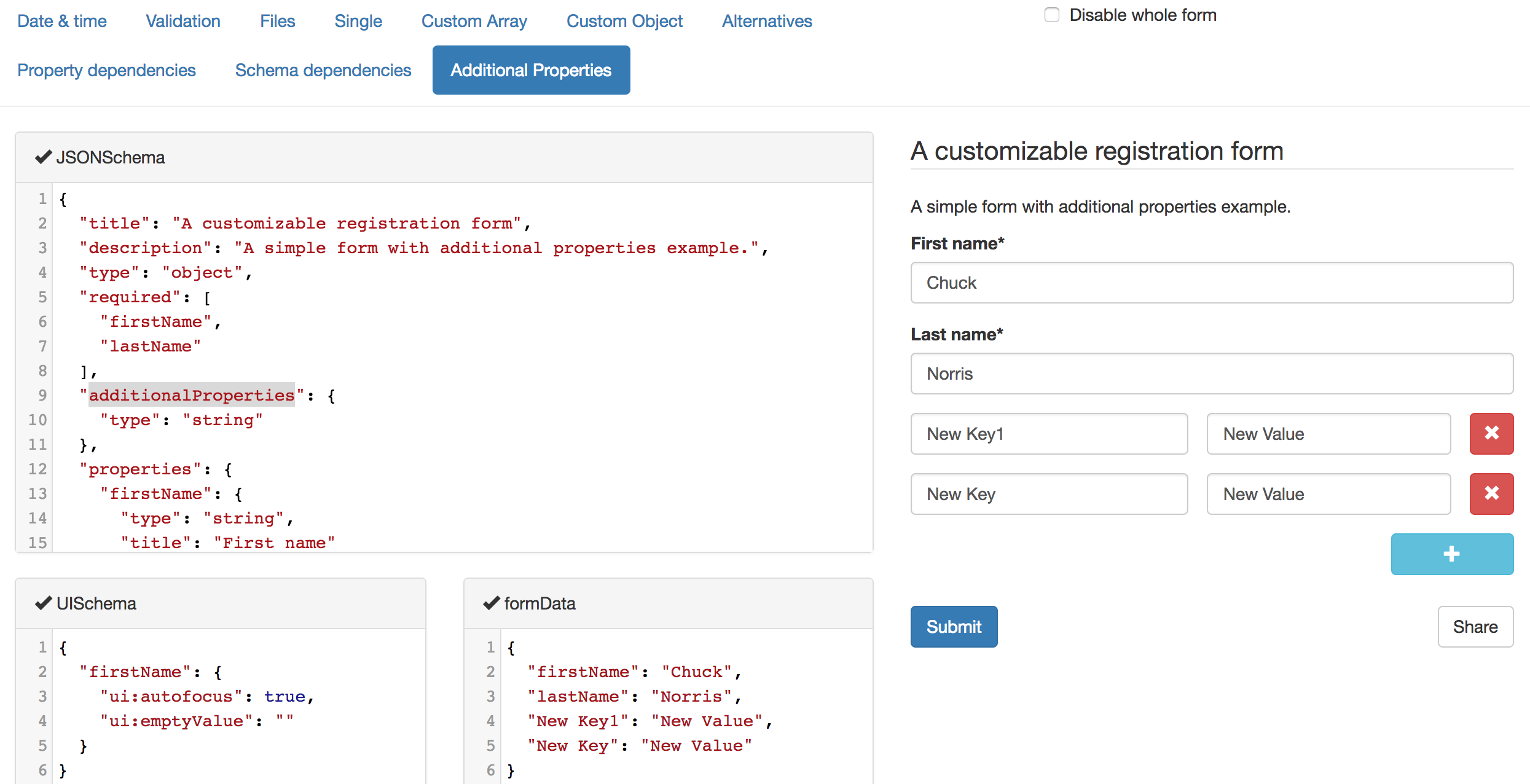Enable the Disable whole form checkbox
Viewport: 1530px width, 784px height.
(1051, 15)
